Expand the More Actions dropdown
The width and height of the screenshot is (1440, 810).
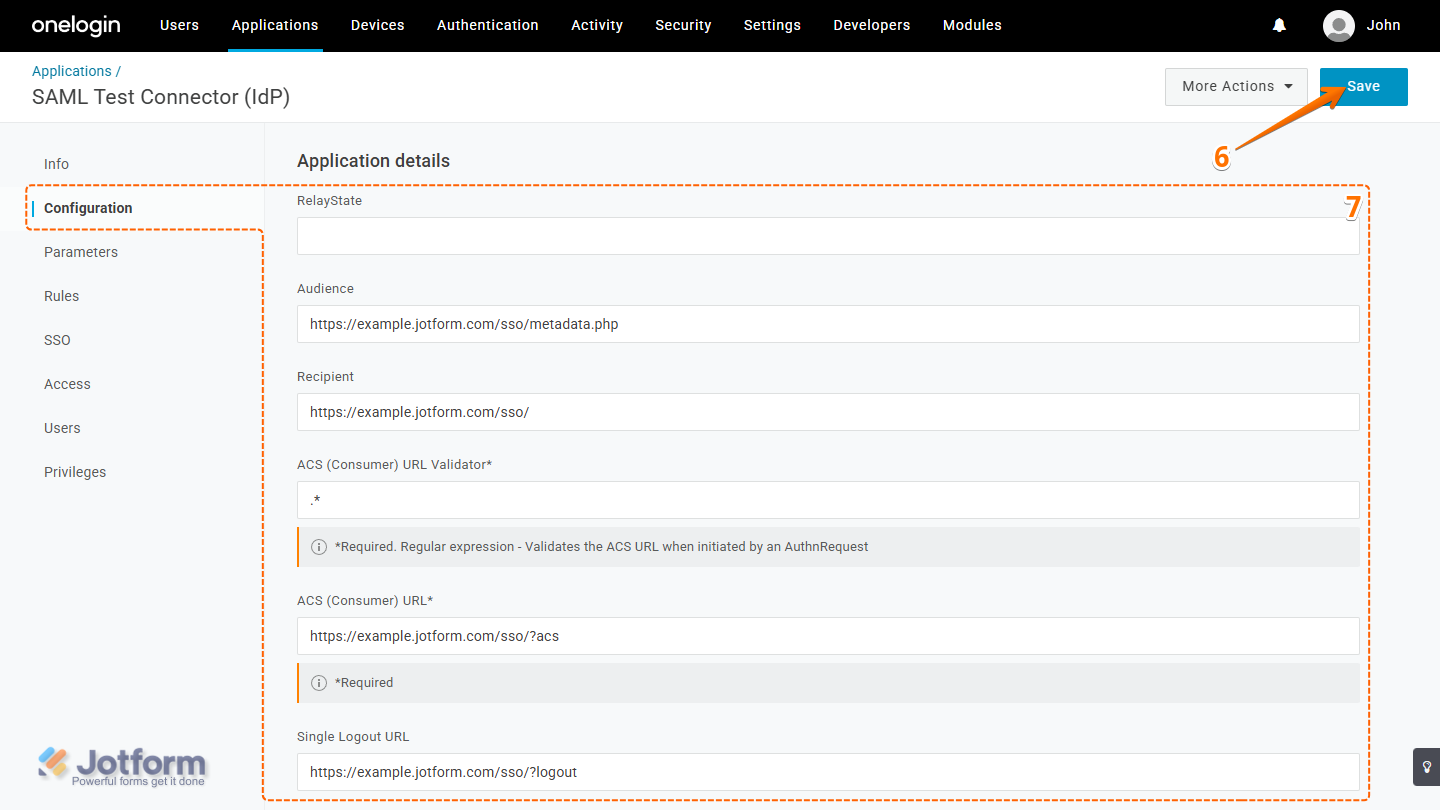click(x=1237, y=87)
